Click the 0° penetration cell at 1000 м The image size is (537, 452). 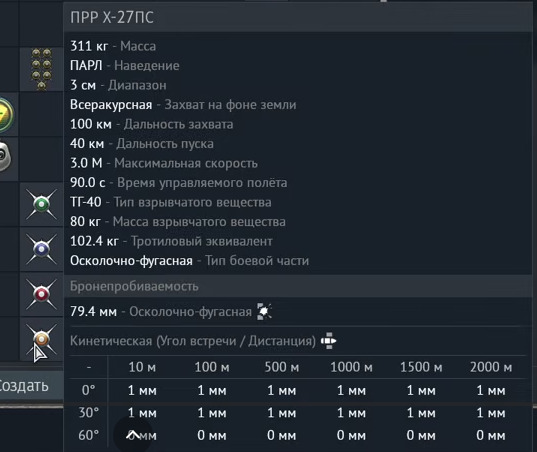(x=351, y=390)
